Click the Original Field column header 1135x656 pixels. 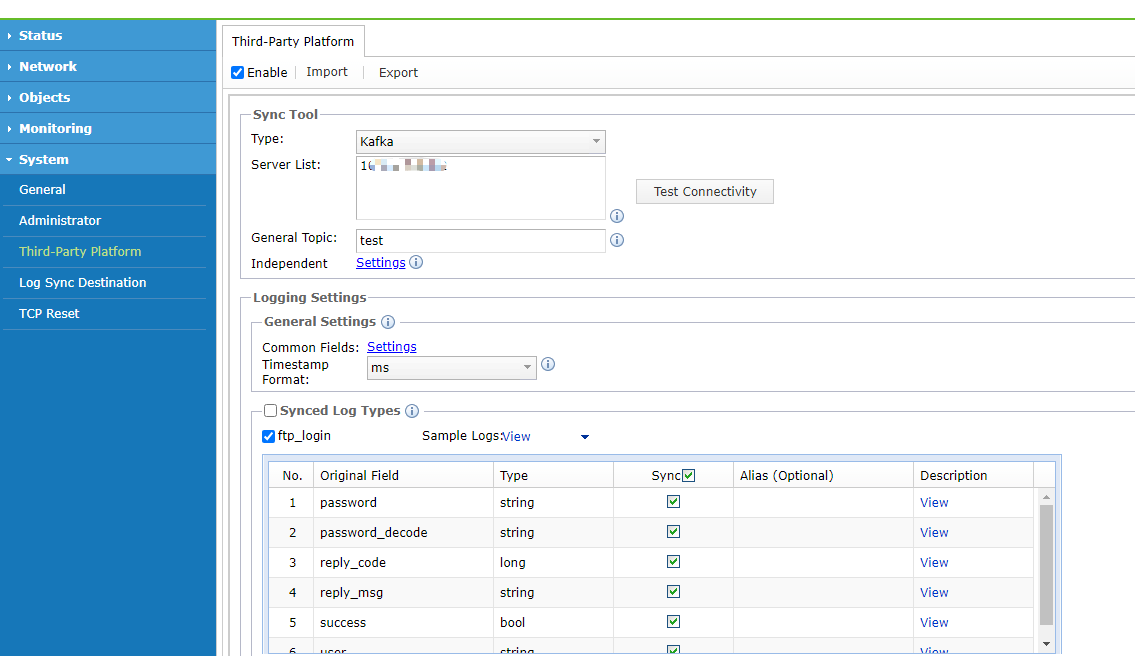pos(403,476)
